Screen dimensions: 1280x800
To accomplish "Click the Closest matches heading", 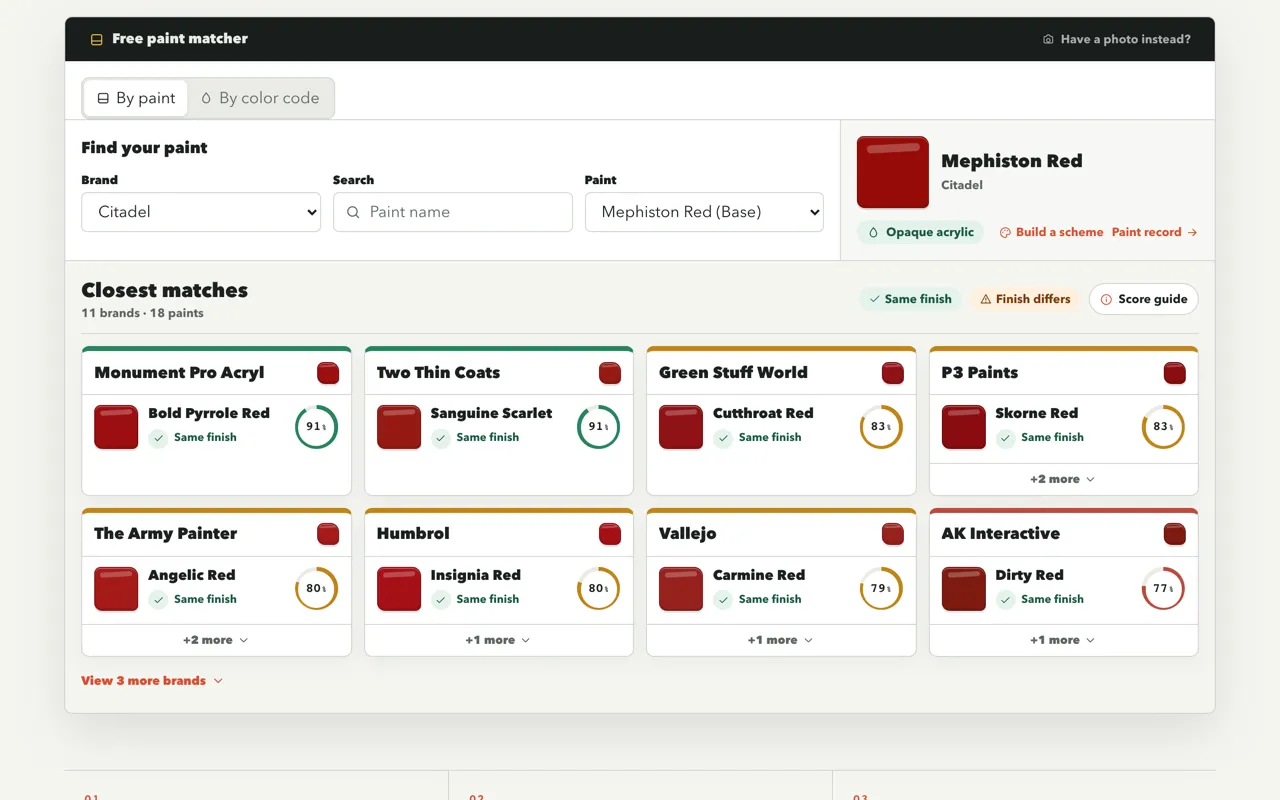I will click(165, 291).
